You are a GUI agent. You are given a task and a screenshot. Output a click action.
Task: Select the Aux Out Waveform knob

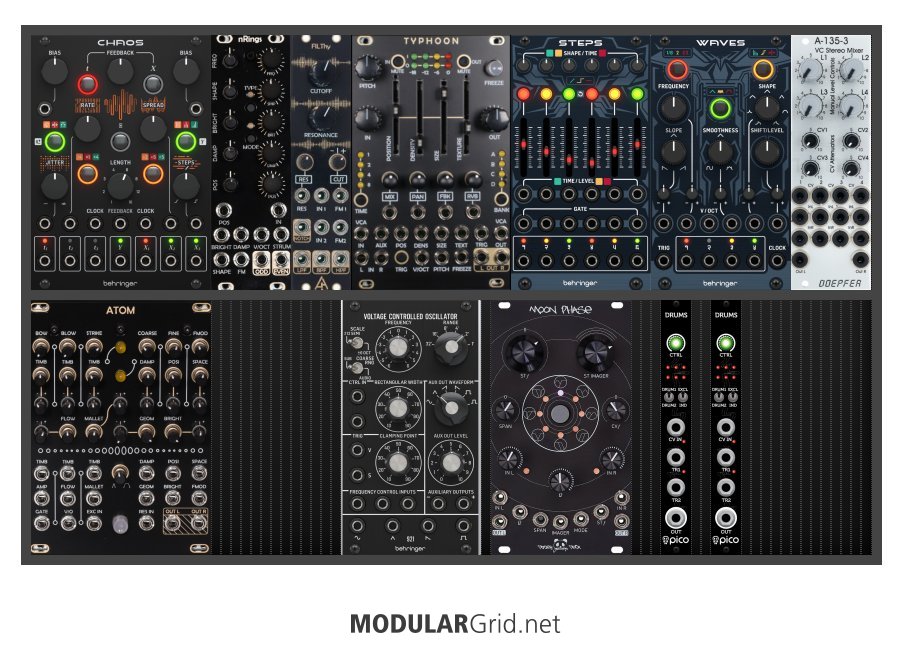(x=451, y=407)
